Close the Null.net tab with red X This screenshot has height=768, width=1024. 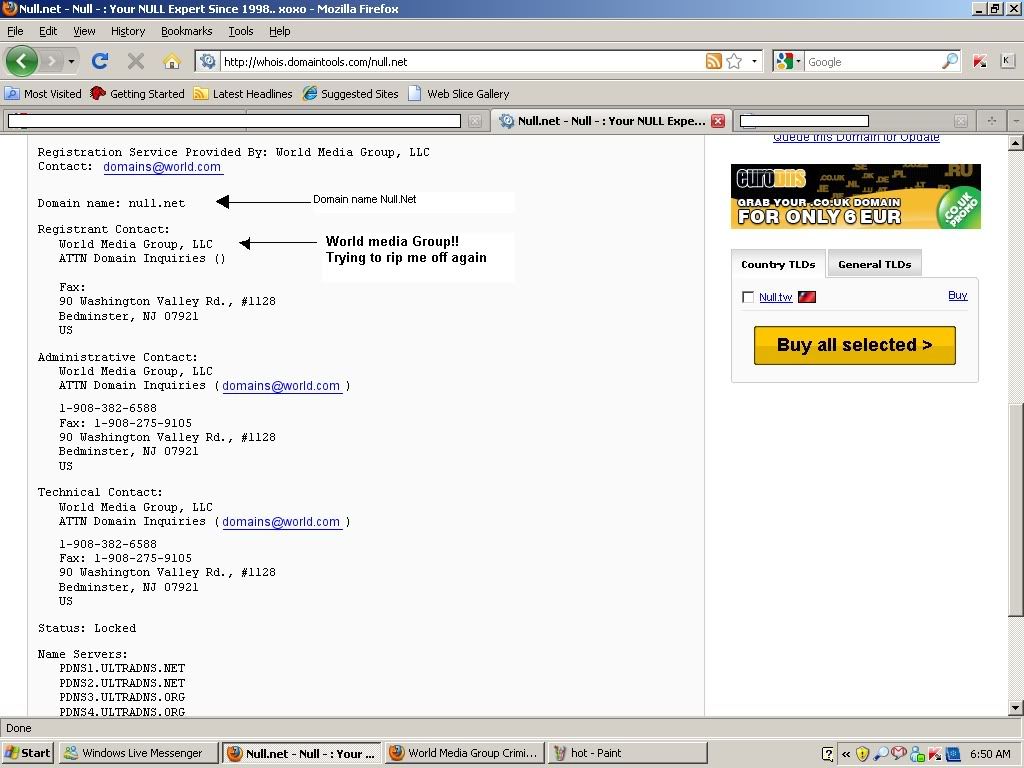click(718, 121)
